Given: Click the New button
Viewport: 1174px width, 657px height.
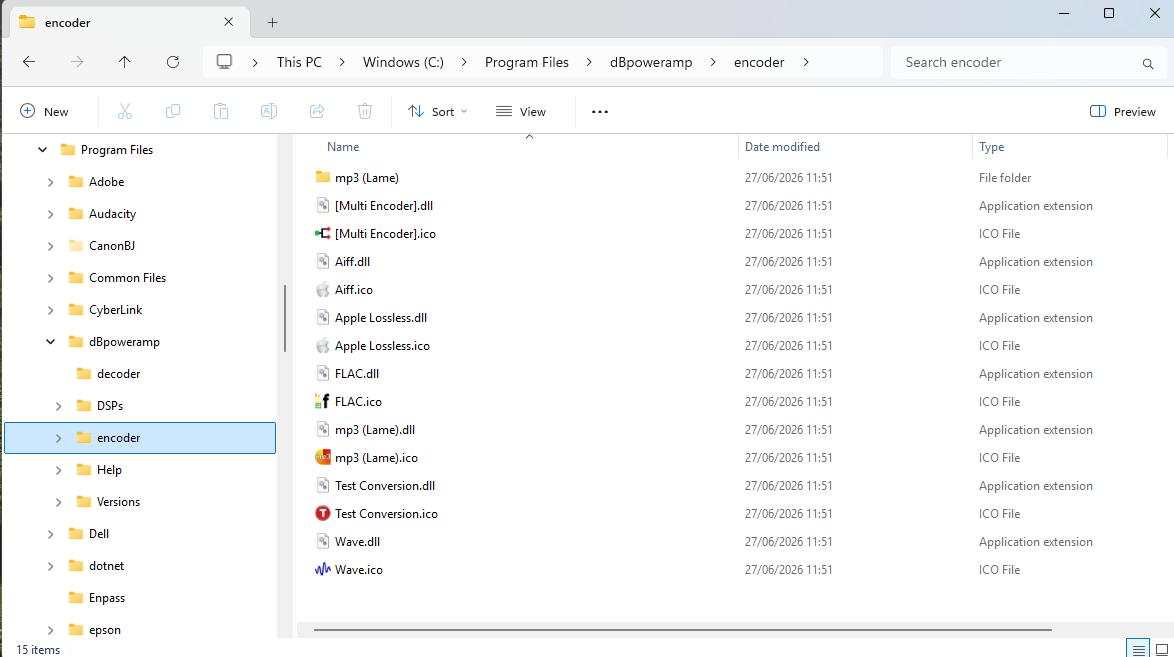Looking at the screenshot, I should click(x=44, y=112).
